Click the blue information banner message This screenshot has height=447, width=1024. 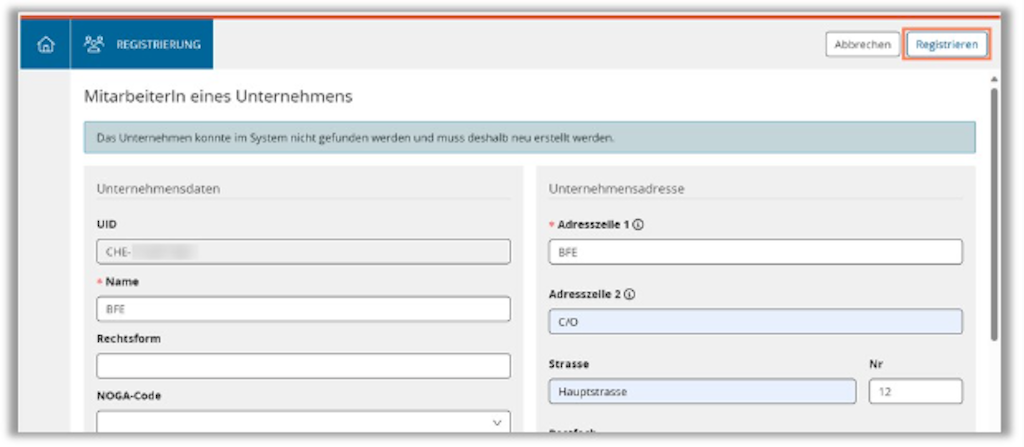coord(529,137)
